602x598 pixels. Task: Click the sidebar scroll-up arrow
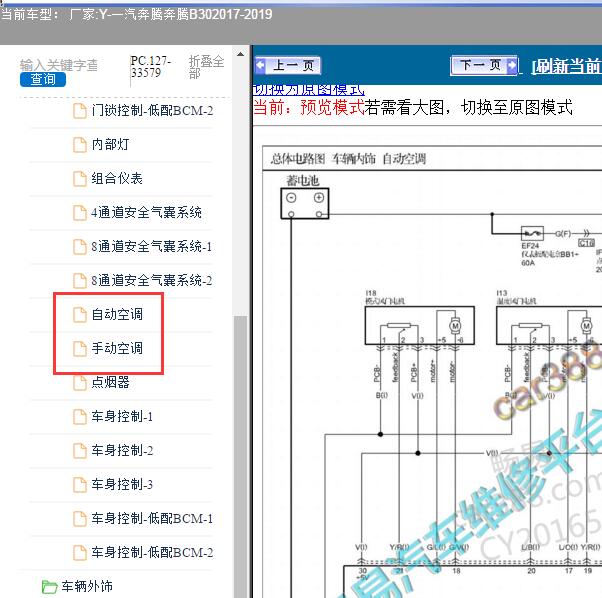coord(240,54)
